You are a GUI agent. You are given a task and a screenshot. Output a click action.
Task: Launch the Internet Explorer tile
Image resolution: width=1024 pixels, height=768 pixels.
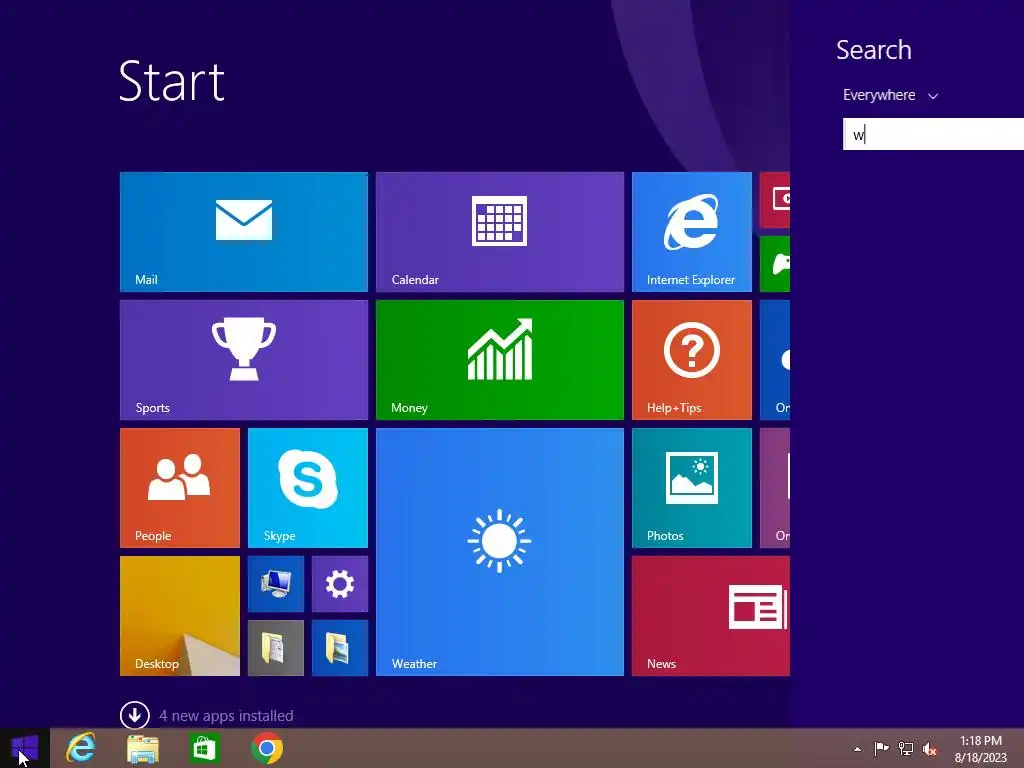click(692, 232)
